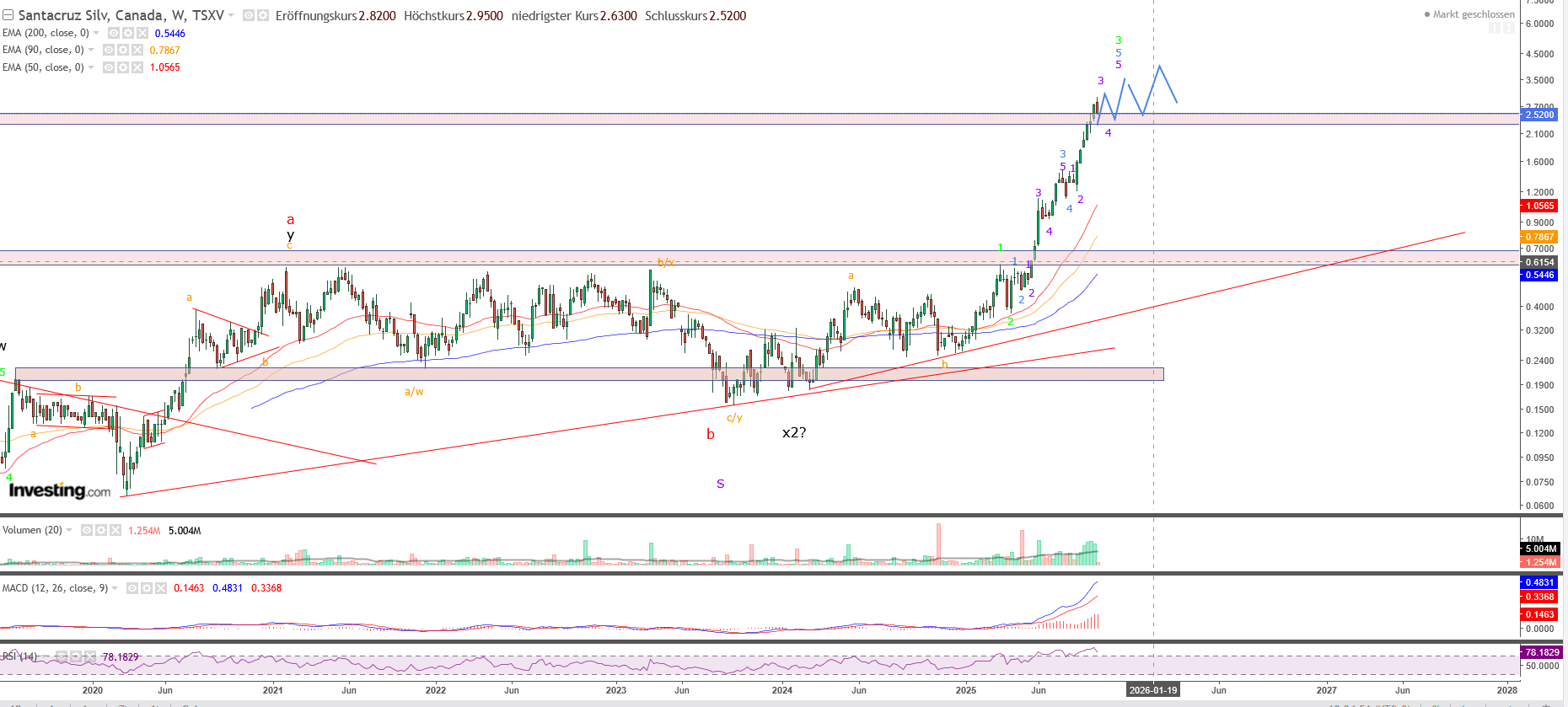Screen dimensions: 1568x707
Task: Remove the MACD indicator
Action: pos(160,588)
